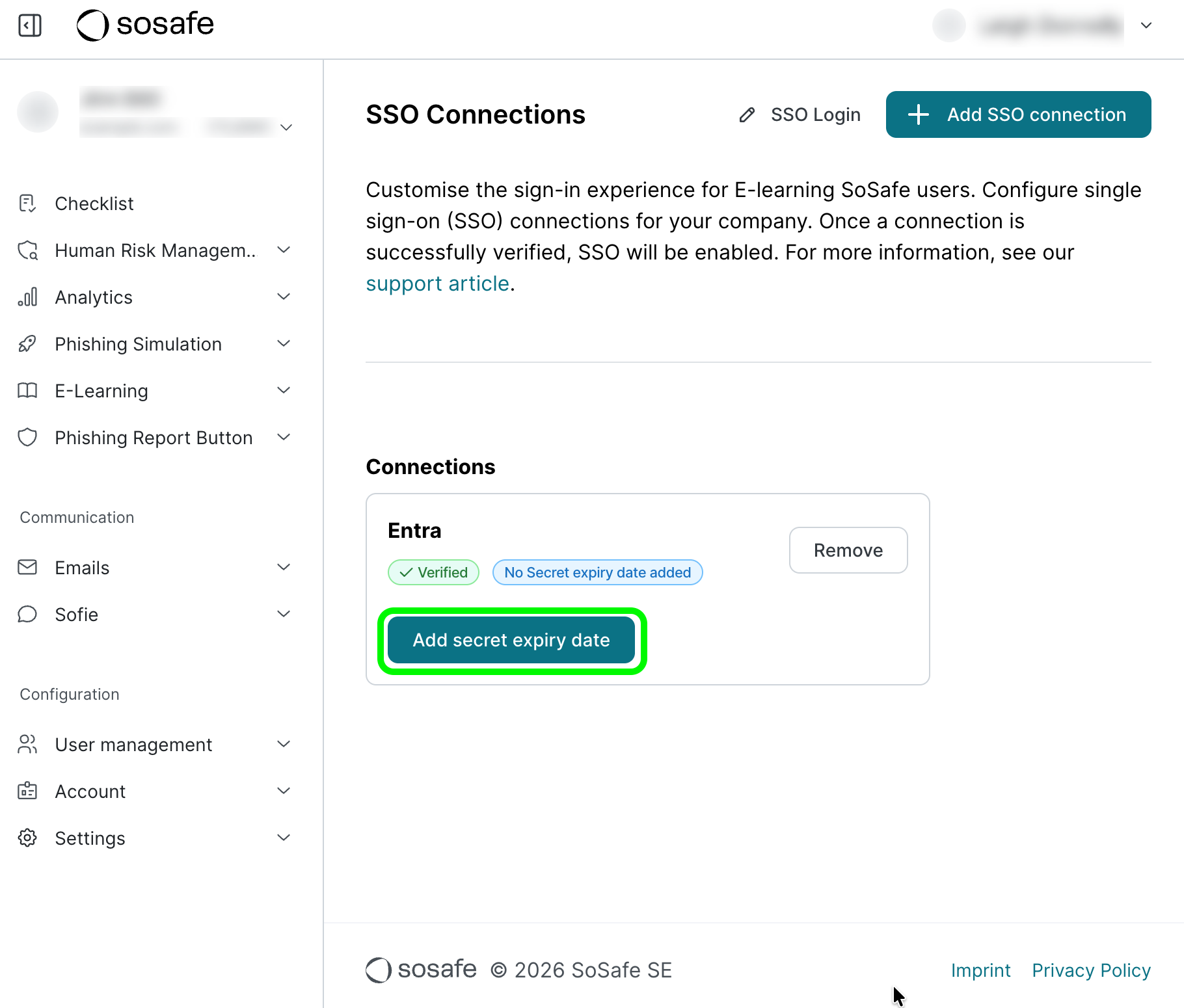
Task: Expand the Human Risk Management section
Action: pyautogui.click(x=284, y=250)
